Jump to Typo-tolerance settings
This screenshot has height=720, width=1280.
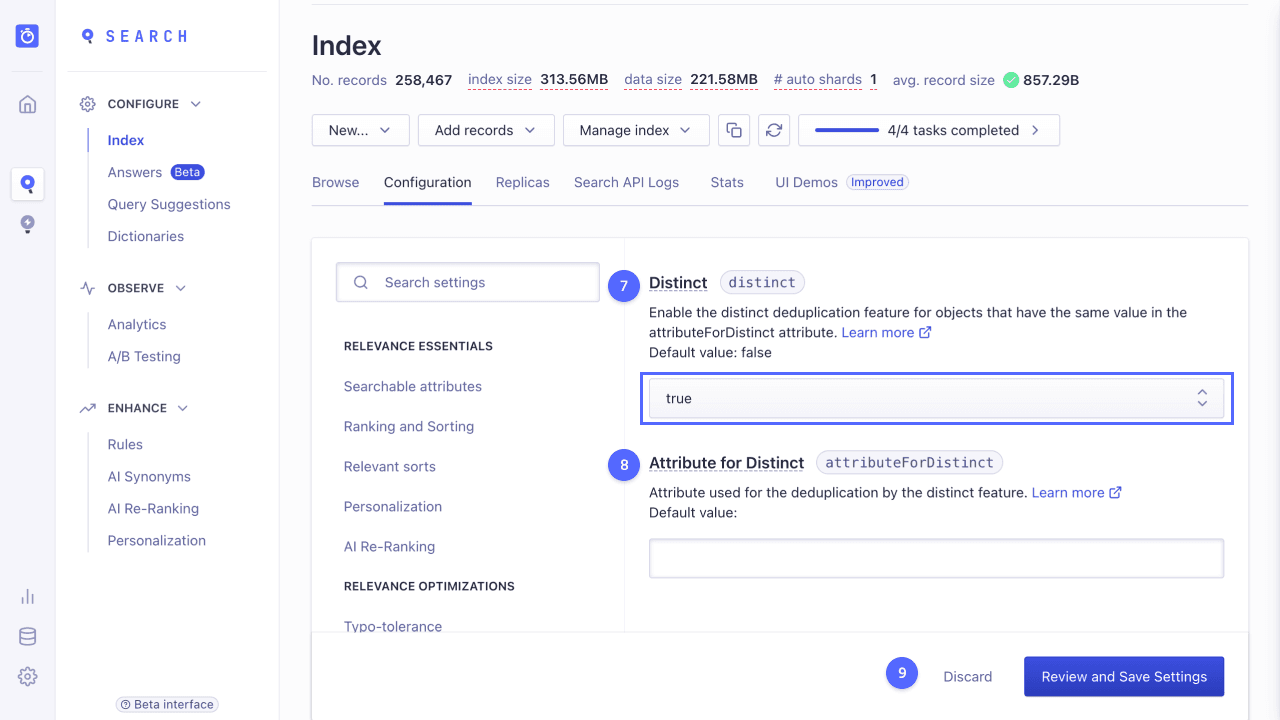pos(393,626)
